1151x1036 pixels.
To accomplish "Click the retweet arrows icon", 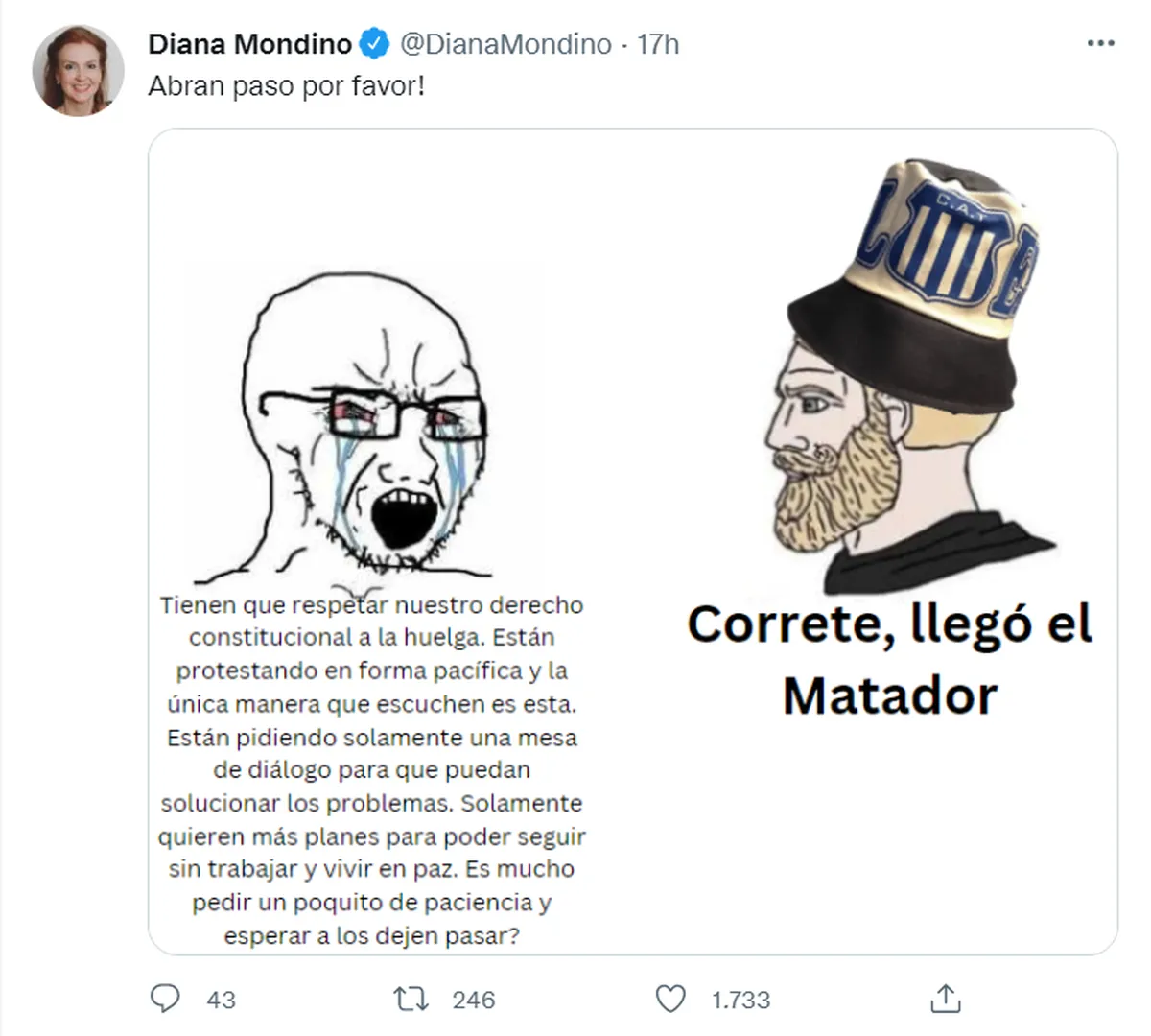I will tap(411, 999).
